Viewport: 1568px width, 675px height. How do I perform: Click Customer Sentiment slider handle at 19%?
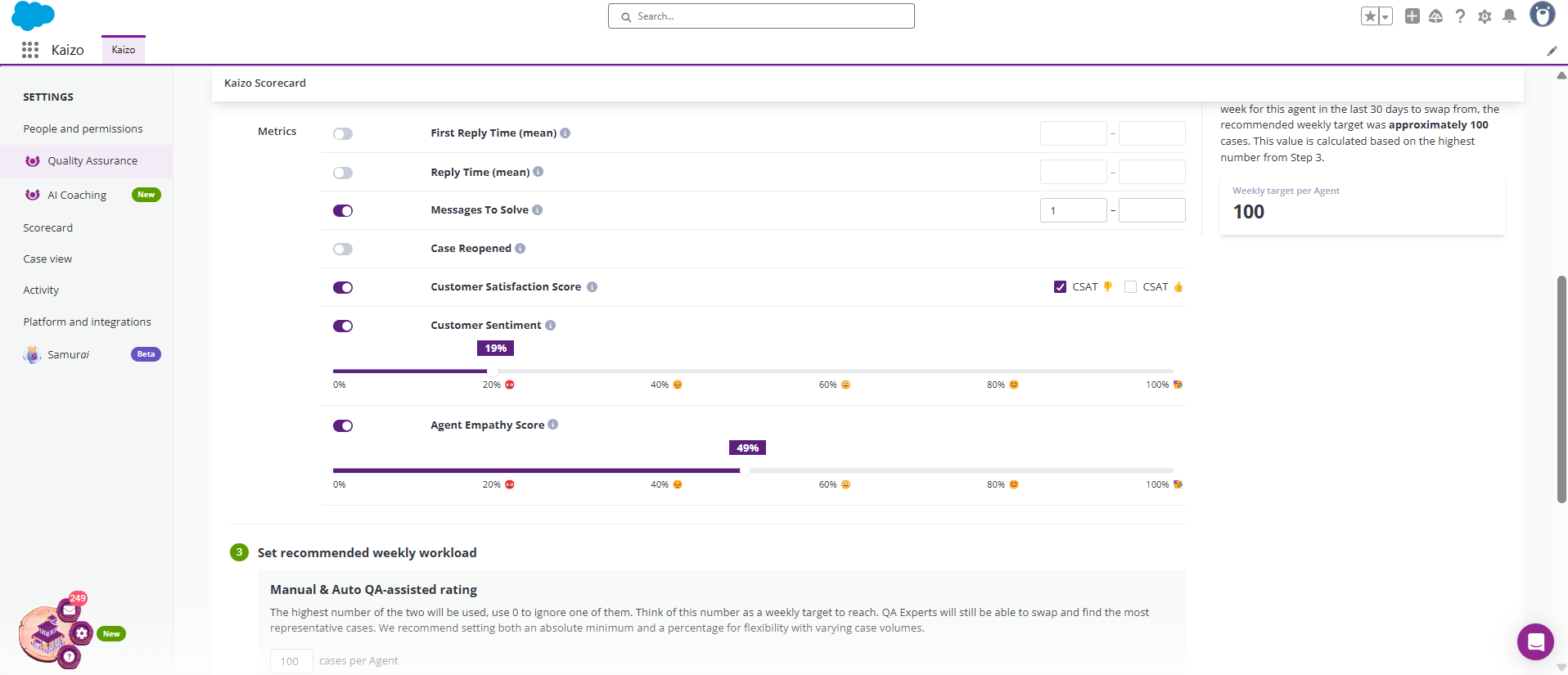click(493, 371)
